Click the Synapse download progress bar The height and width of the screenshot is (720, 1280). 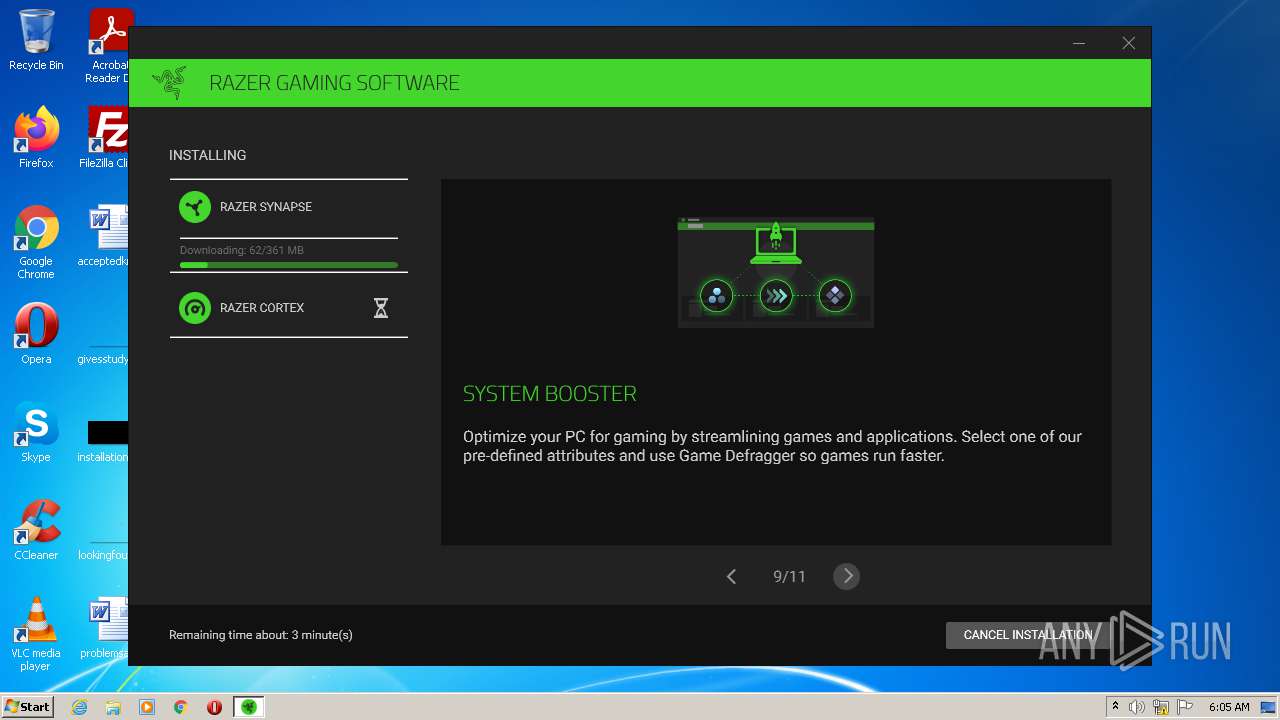tap(289, 265)
